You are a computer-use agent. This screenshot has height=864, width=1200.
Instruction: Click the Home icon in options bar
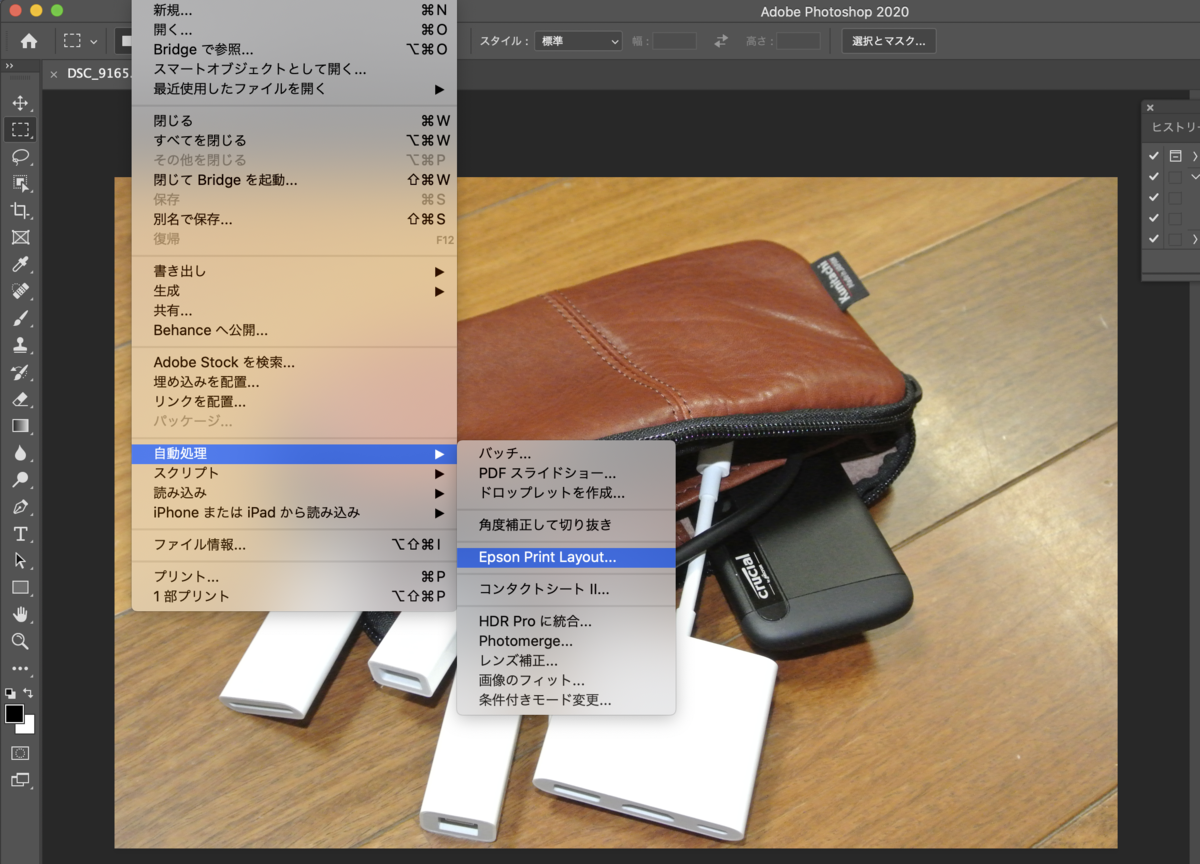click(29, 41)
